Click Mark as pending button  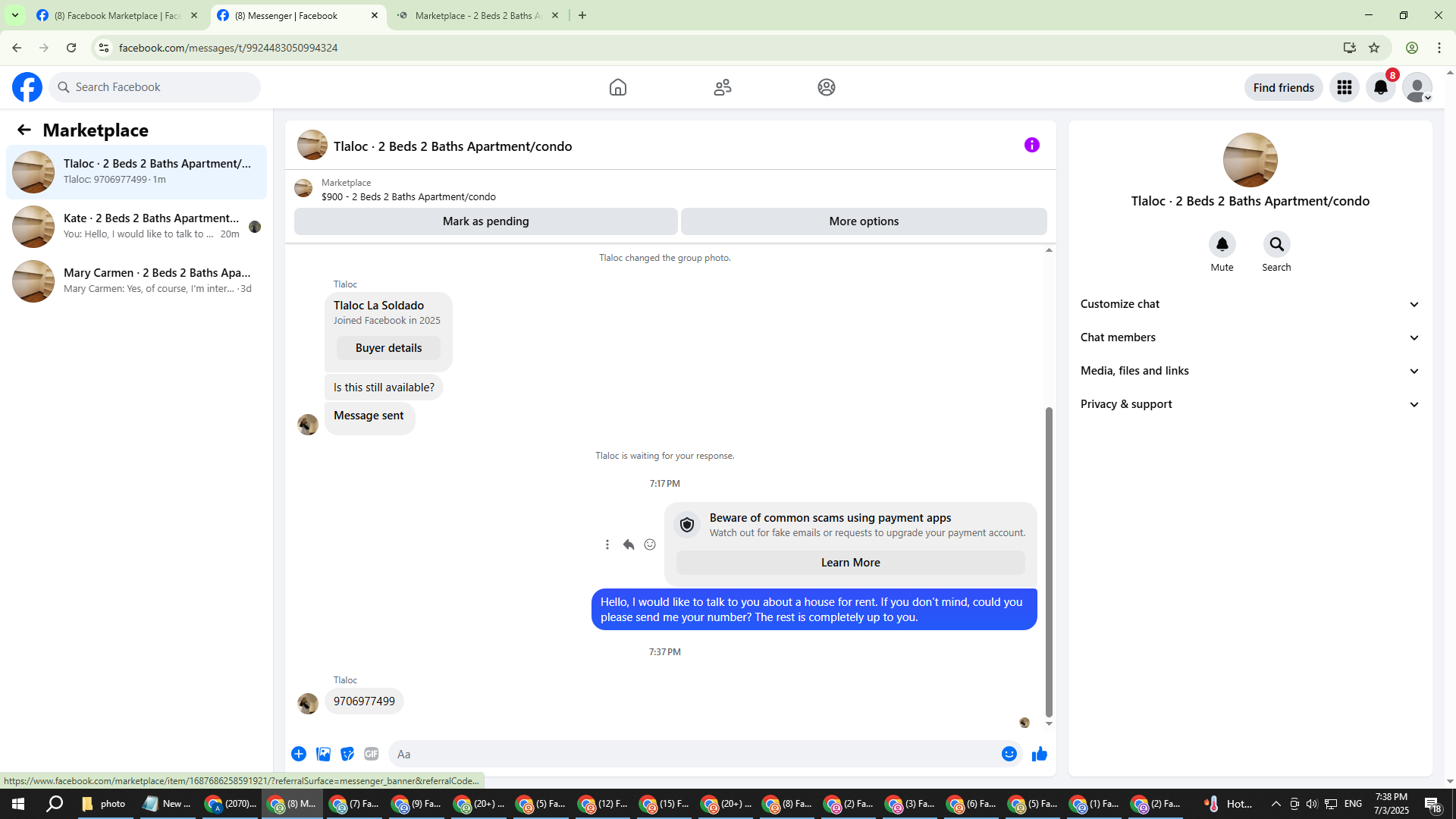[x=485, y=221]
